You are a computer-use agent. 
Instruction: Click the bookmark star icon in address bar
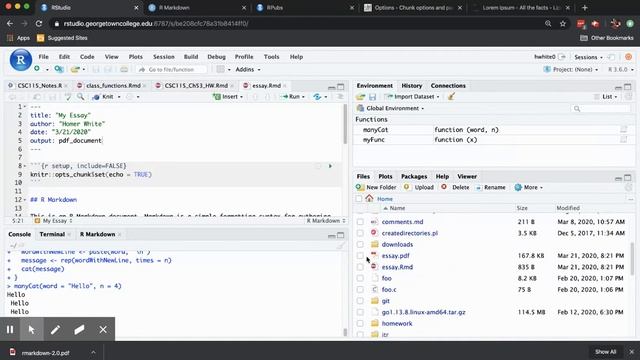coord(563,24)
